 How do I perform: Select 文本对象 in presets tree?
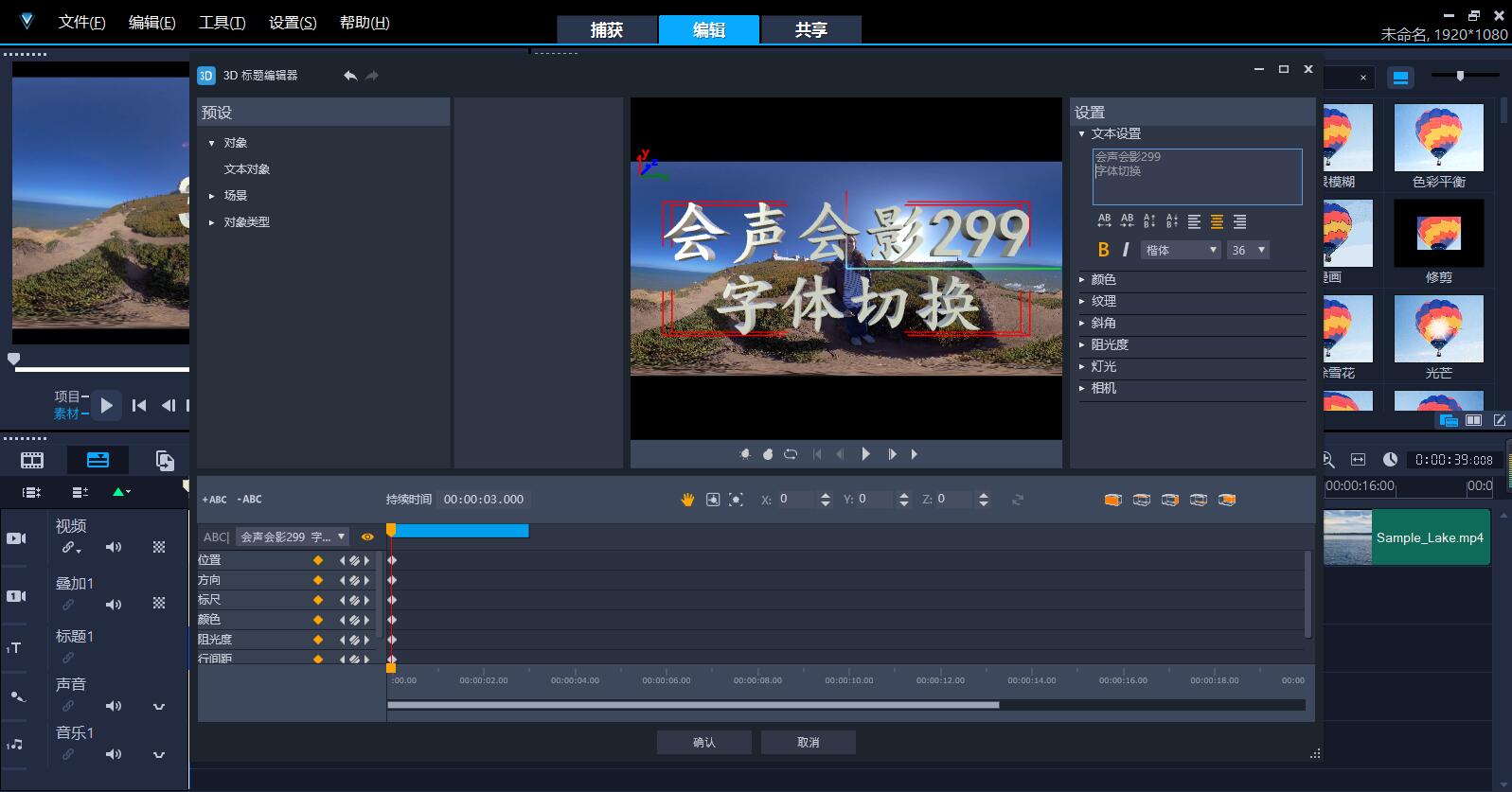[247, 169]
